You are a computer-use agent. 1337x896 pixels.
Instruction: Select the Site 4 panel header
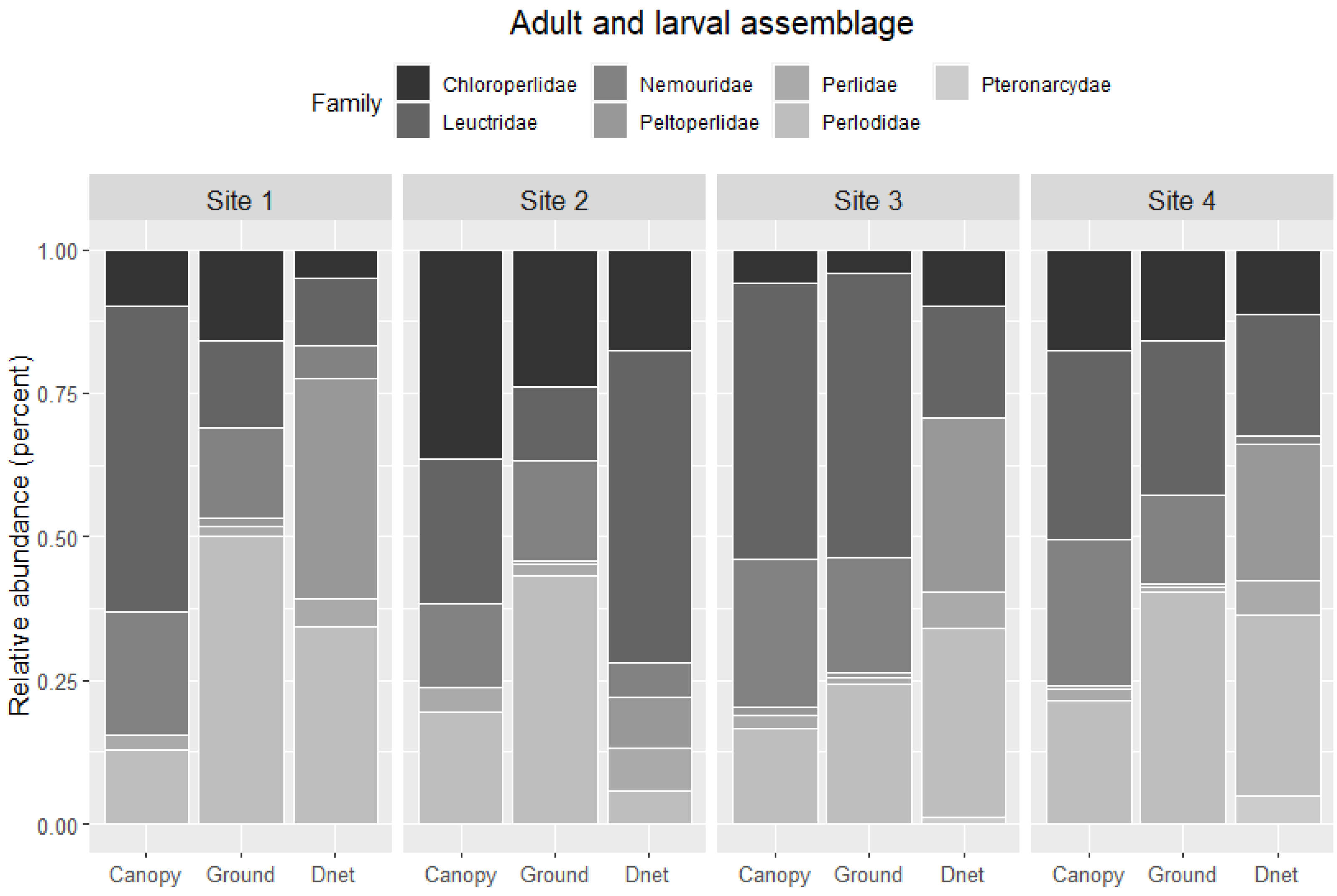coord(1182,200)
